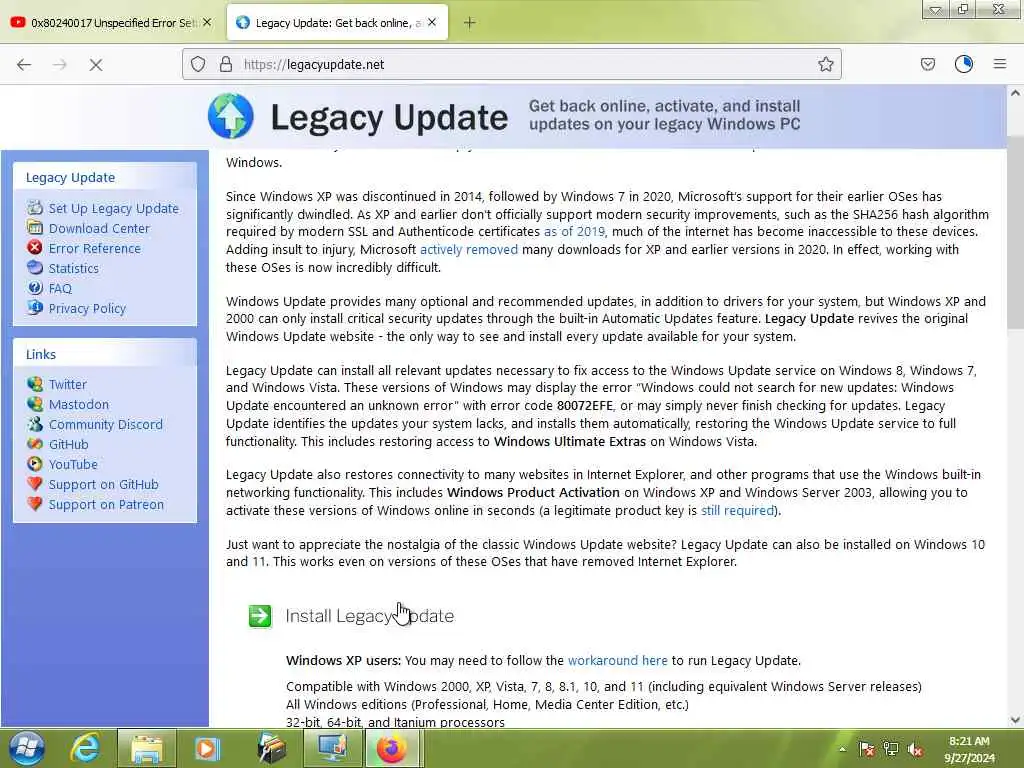Viewport: 1024px width, 768px height.
Task: Click the forward navigation arrow
Action: (59, 64)
